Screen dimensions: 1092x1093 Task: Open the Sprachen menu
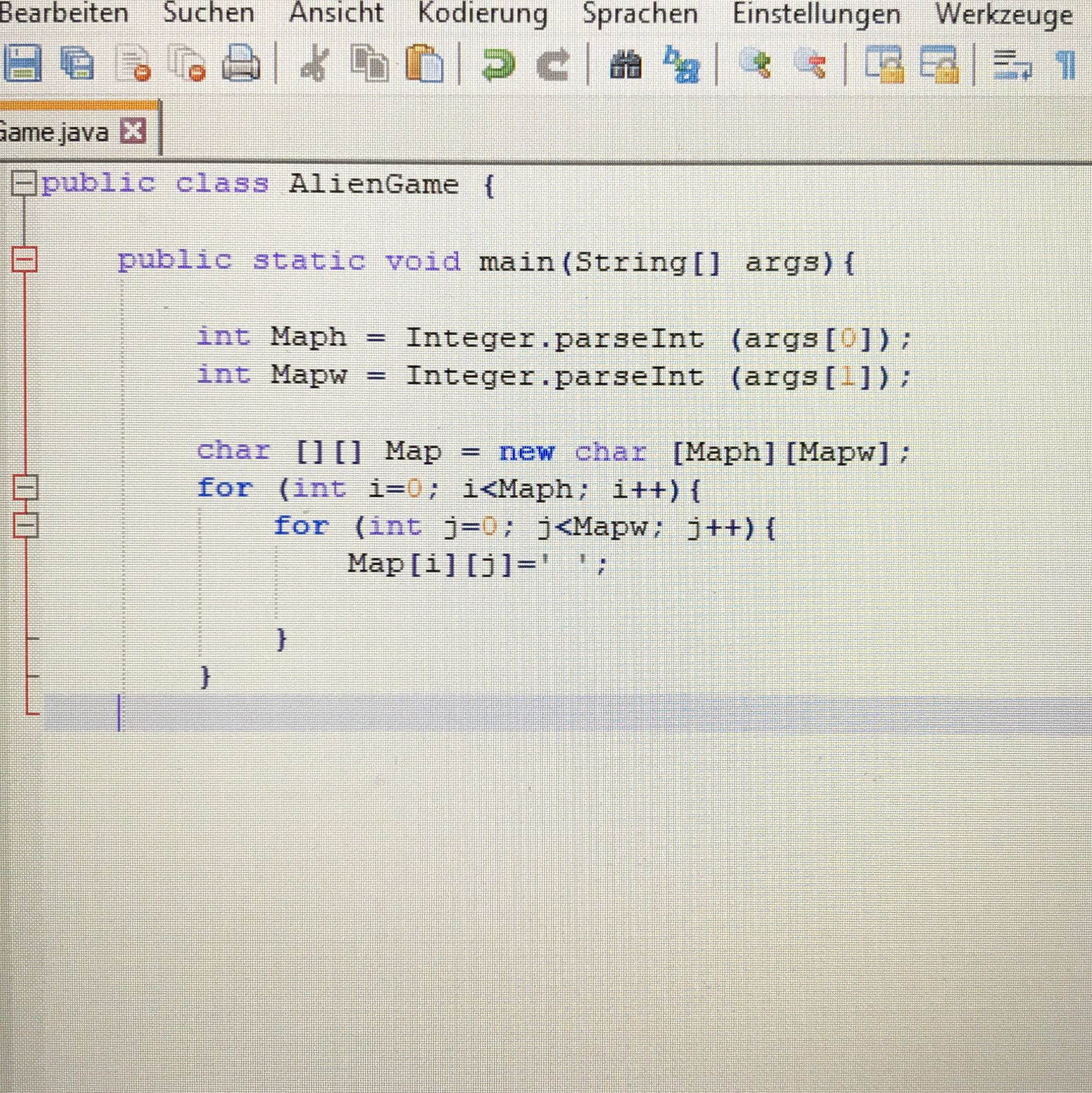640,14
